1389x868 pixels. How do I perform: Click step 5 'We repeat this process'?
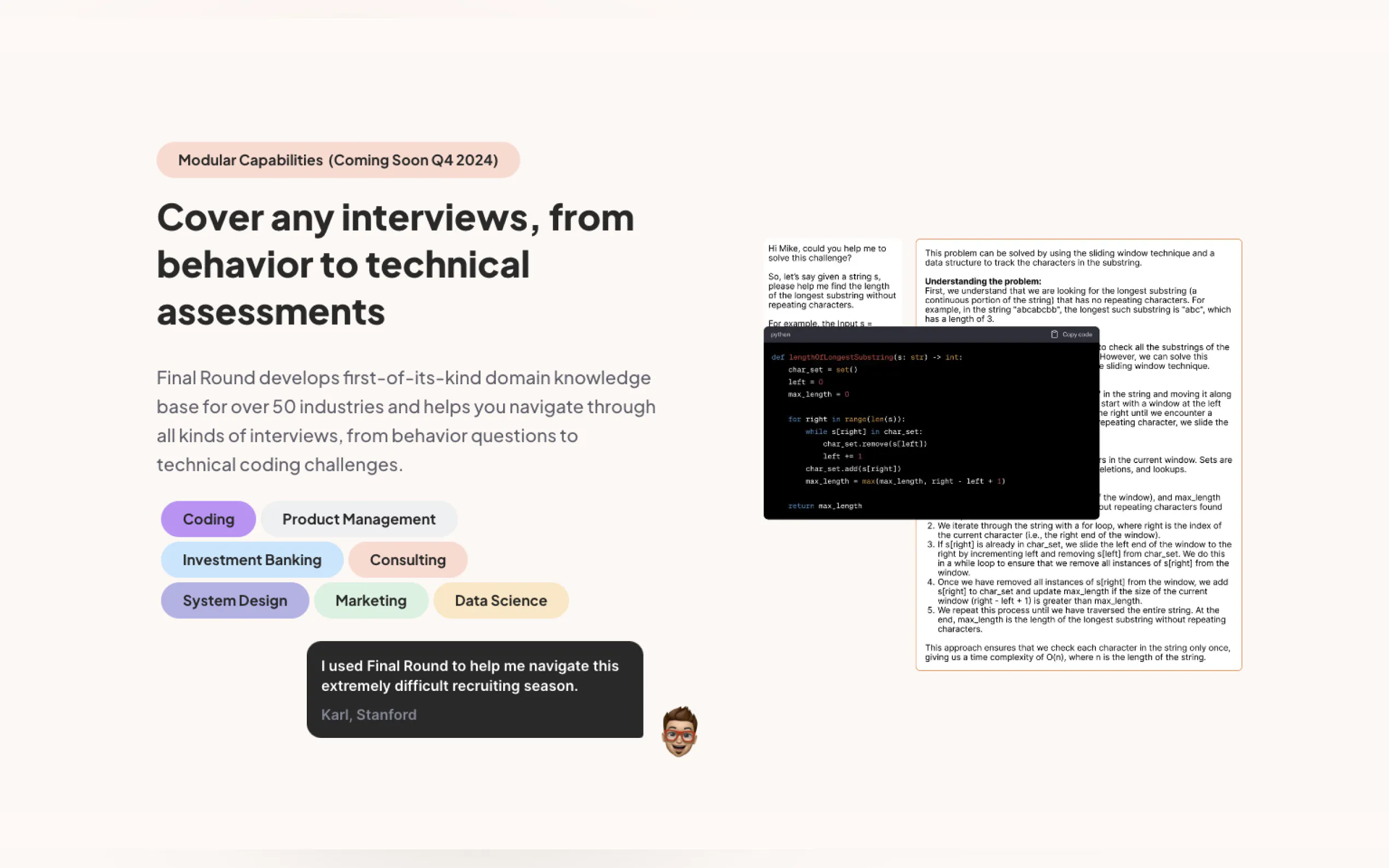(1077, 619)
